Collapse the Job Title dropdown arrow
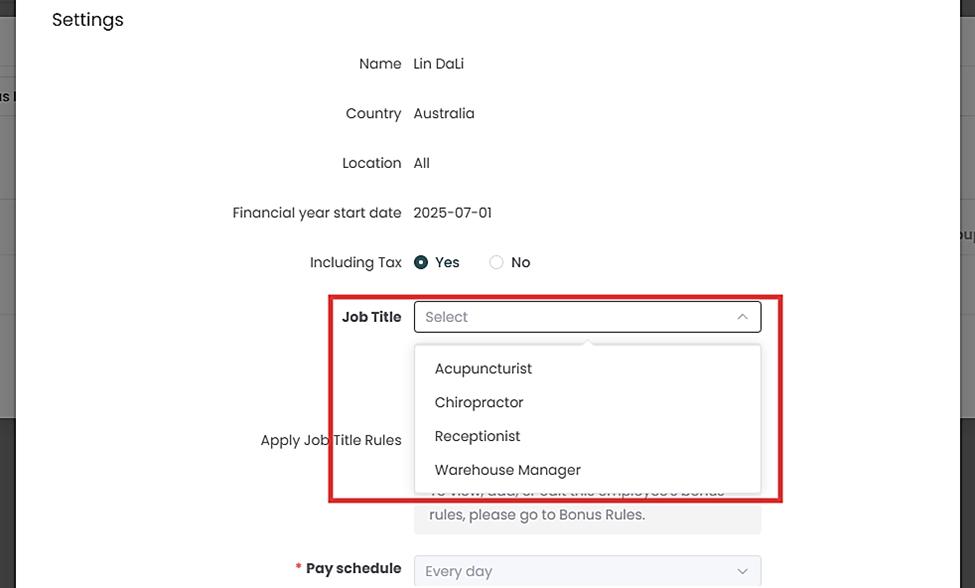 pos(742,317)
